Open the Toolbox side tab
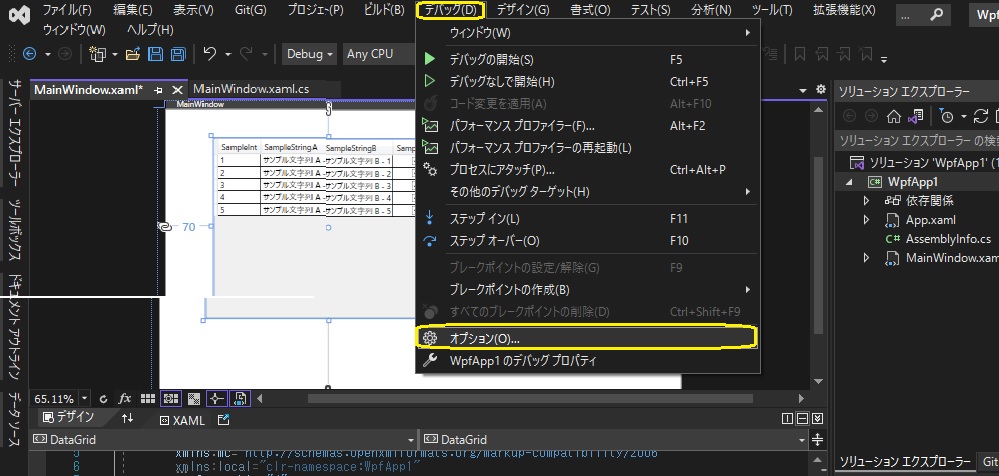The height and width of the screenshot is (476, 999). coord(17,230)
